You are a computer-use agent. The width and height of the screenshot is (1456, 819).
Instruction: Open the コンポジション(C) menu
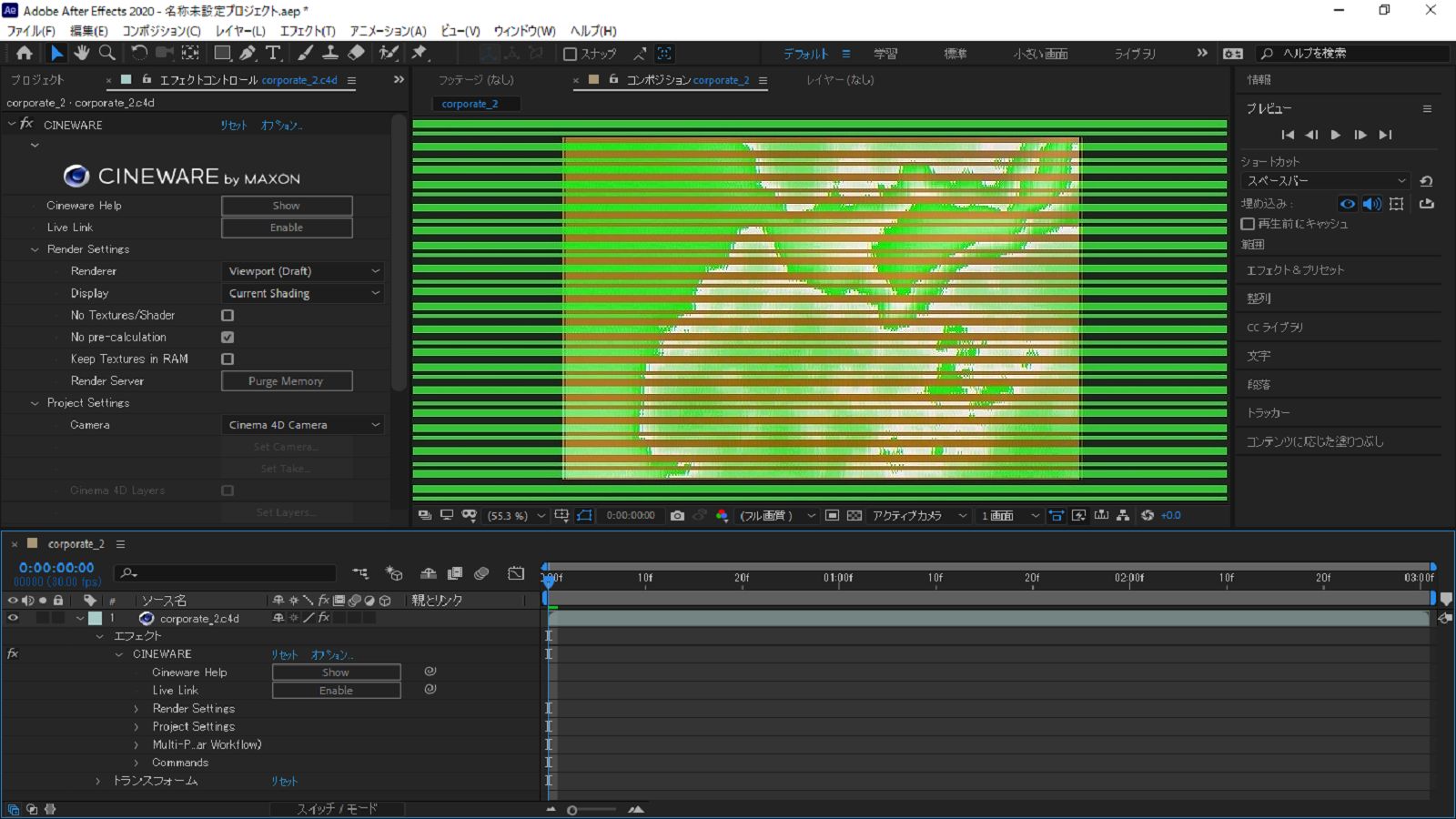pyautogui.click(x=161, y=31)
